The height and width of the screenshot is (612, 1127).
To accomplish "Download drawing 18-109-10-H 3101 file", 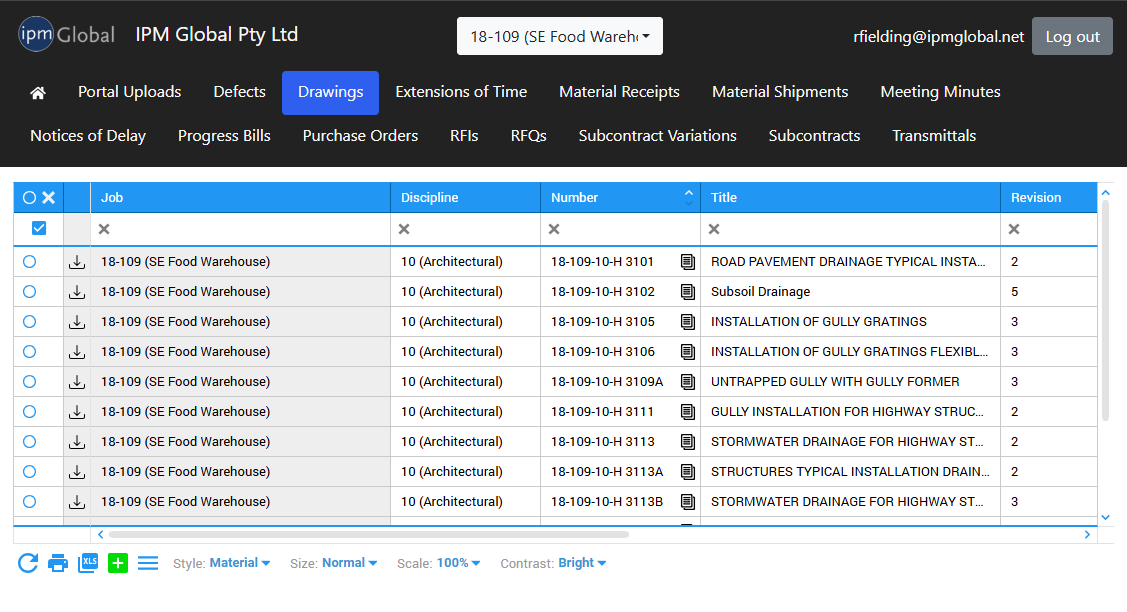I will (x=77, y=262).
